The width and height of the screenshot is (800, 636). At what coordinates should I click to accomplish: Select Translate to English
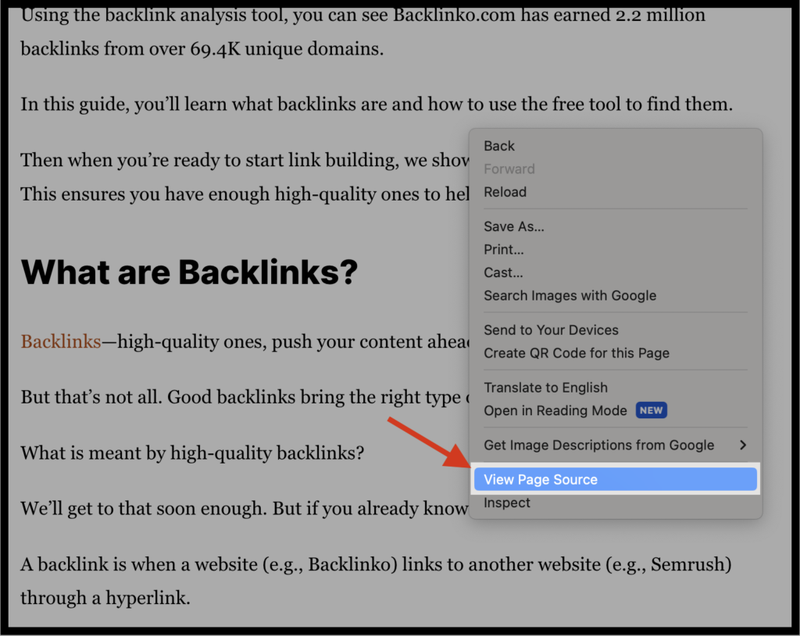pyautogui.click(x=545, y=387)
